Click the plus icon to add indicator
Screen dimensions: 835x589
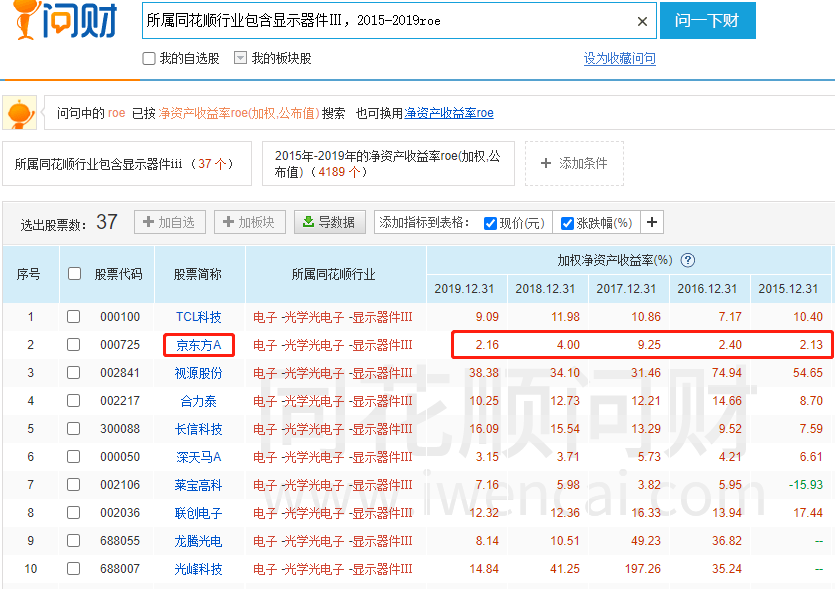coord(652,222)
